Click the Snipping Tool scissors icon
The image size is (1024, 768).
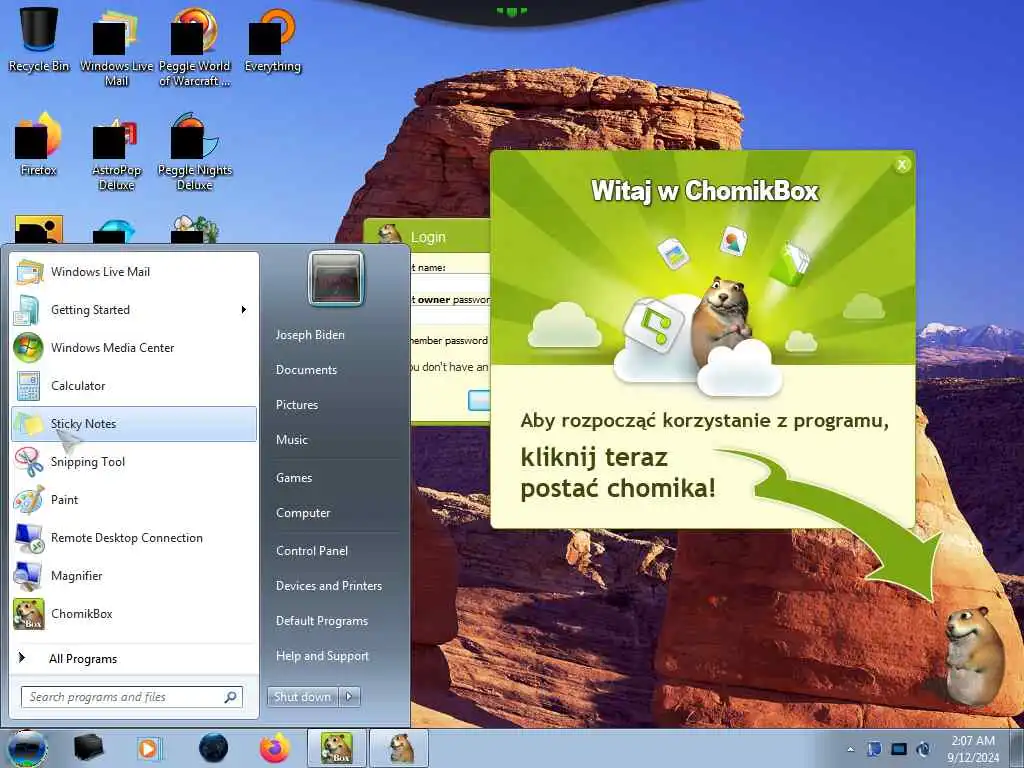point(29,462)
